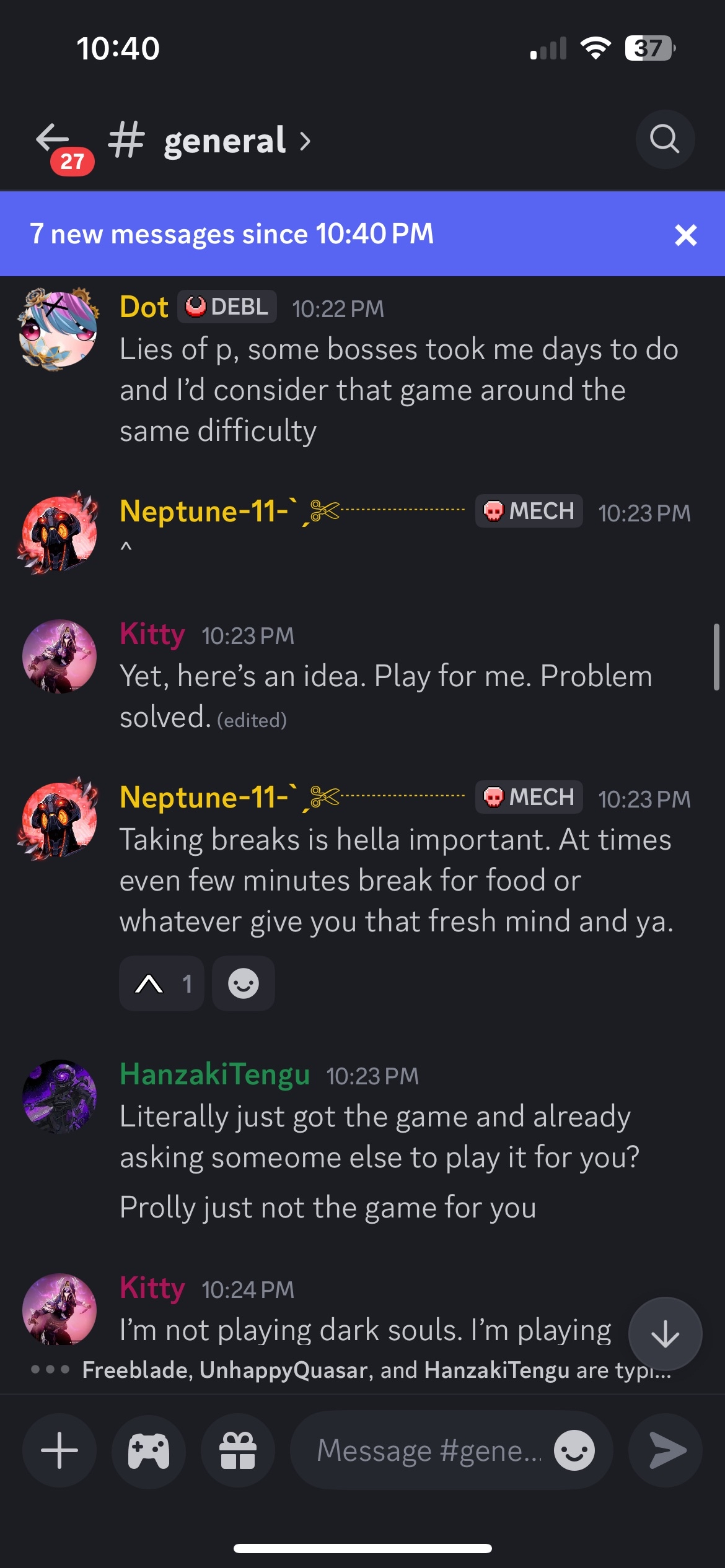Open emoji picker in message field

point(574,1450)
